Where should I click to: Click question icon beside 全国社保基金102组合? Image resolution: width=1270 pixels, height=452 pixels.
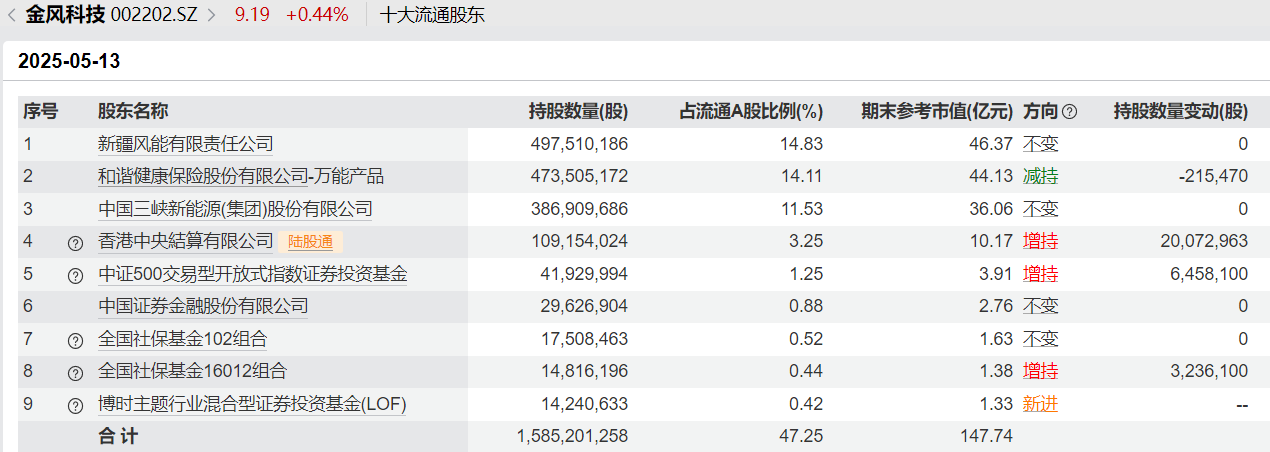(75, 340)
